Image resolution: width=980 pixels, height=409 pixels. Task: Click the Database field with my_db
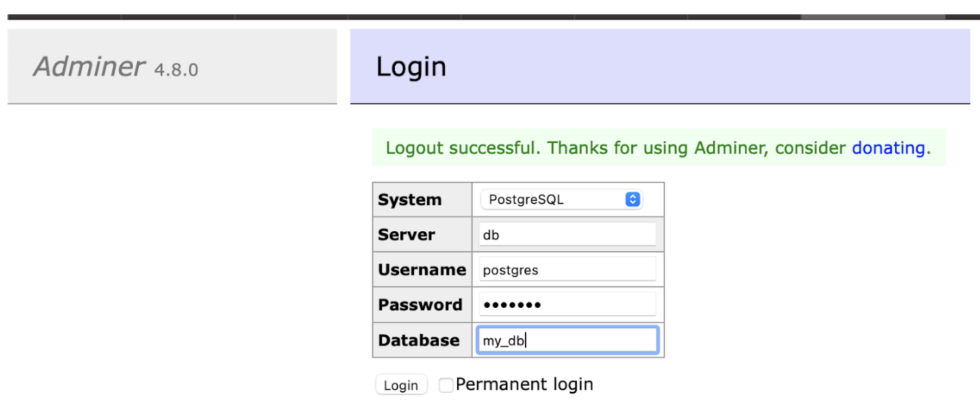(567, 340)
